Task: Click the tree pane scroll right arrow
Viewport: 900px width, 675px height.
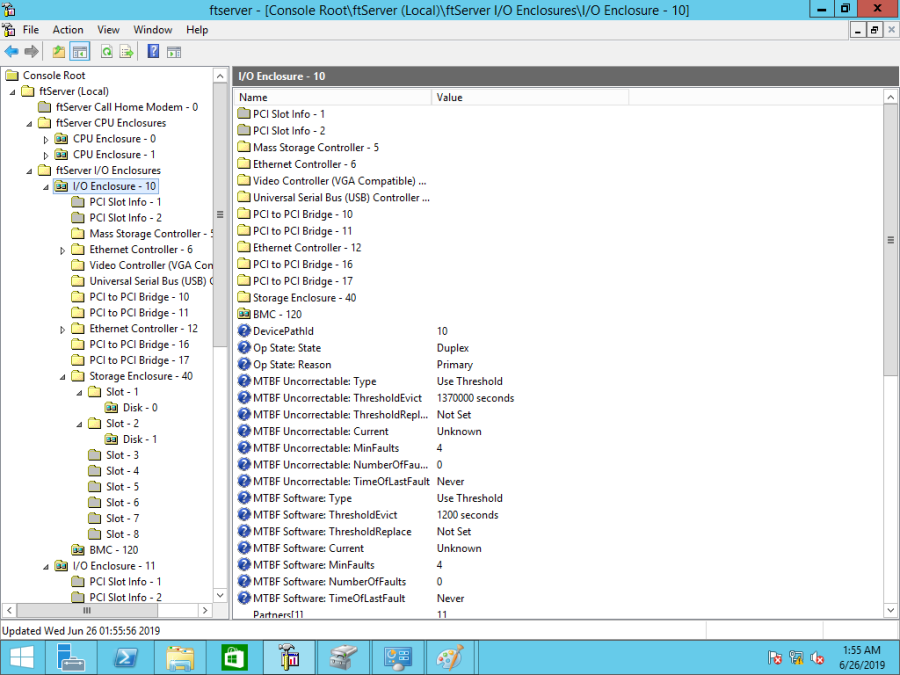Action: pos(205,610)
